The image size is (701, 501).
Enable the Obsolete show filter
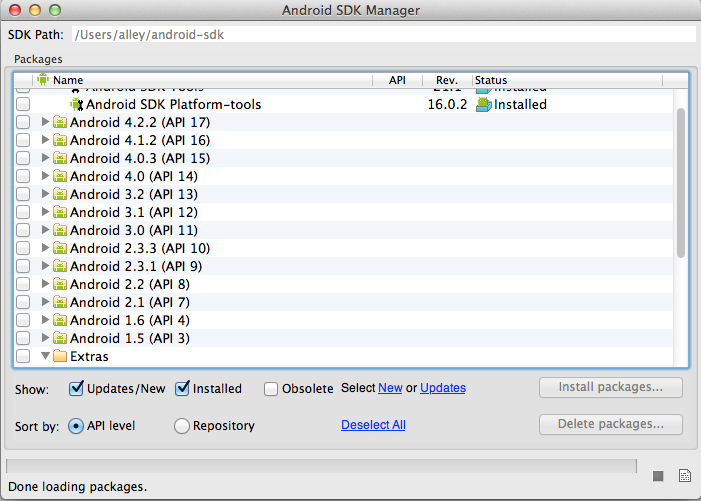point(271,389)
